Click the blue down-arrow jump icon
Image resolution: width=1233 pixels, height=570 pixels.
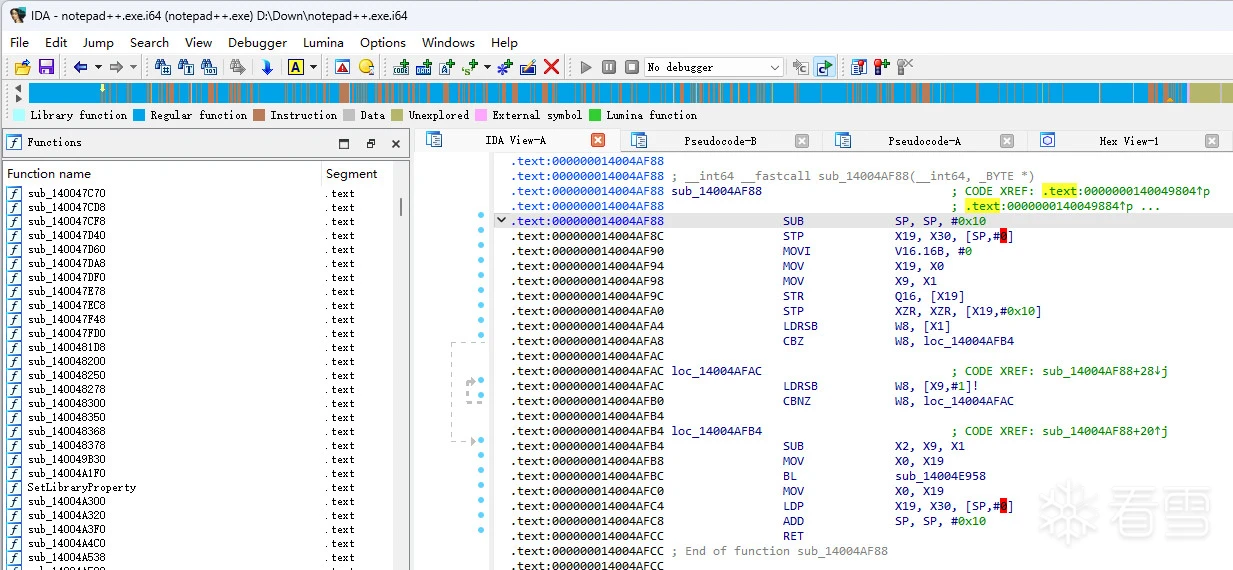[267, 67]
